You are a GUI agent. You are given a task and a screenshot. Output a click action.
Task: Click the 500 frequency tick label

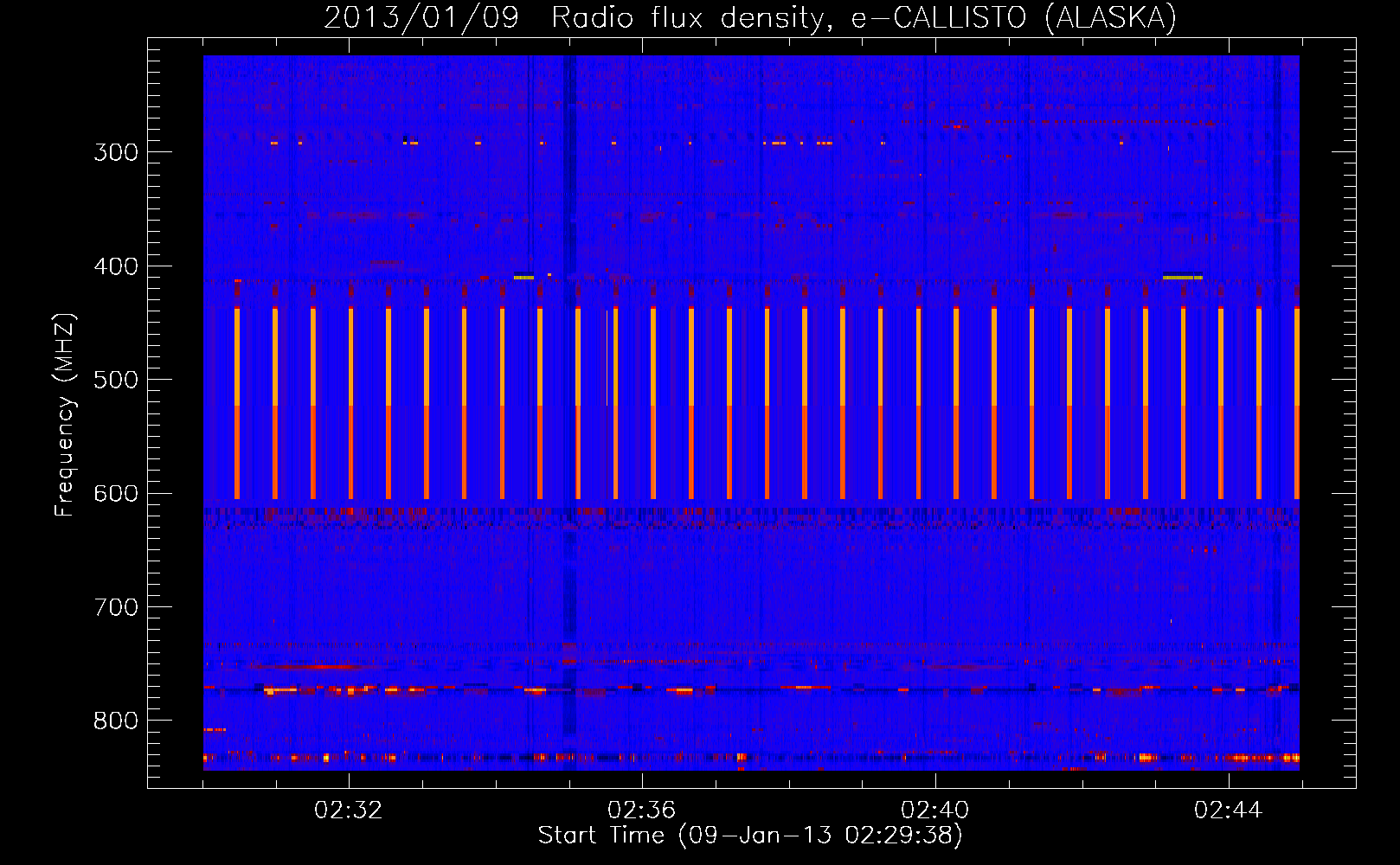click(x=116, y=380)
